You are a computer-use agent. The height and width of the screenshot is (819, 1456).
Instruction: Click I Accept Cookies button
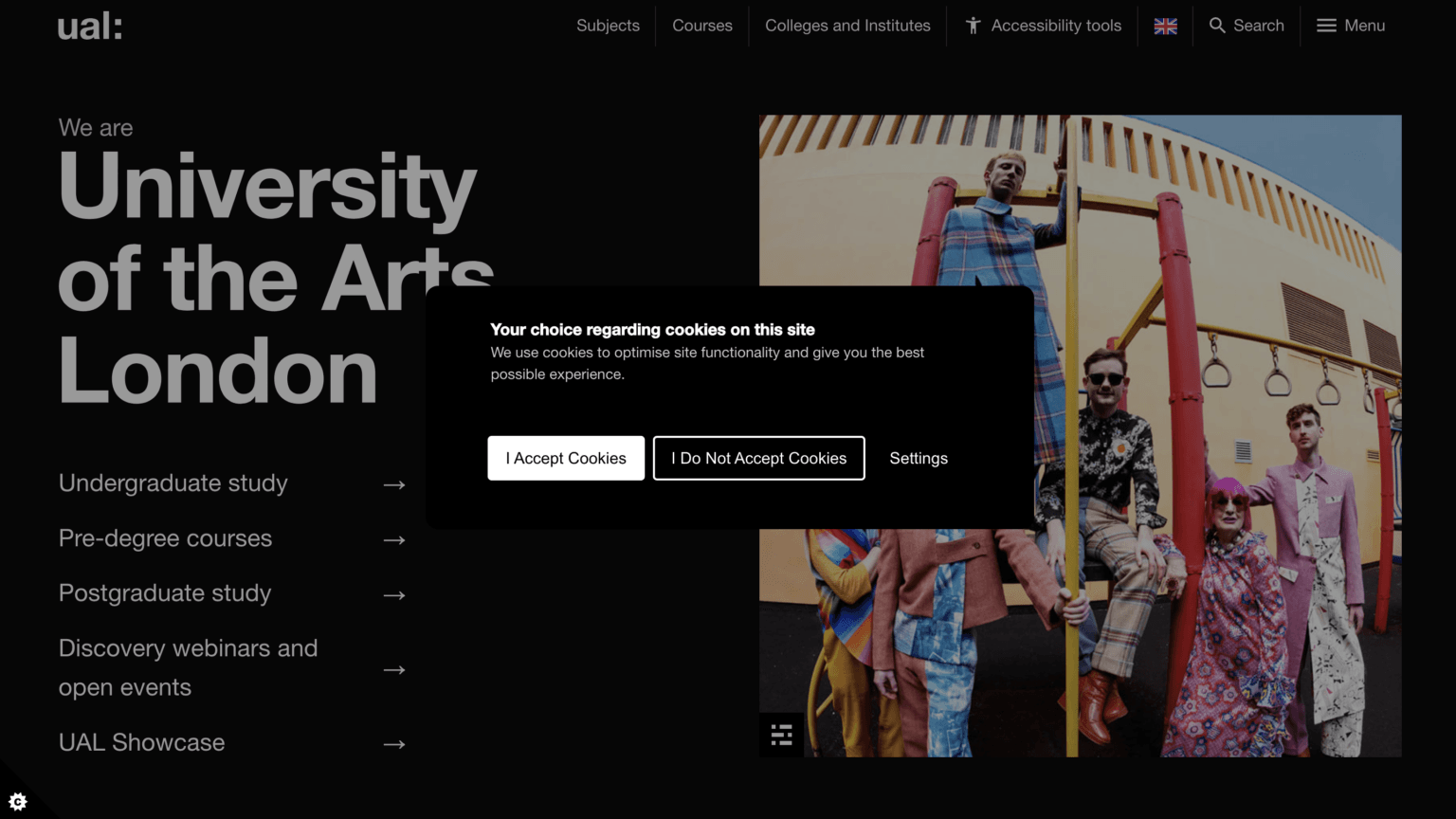pos(566,458)
